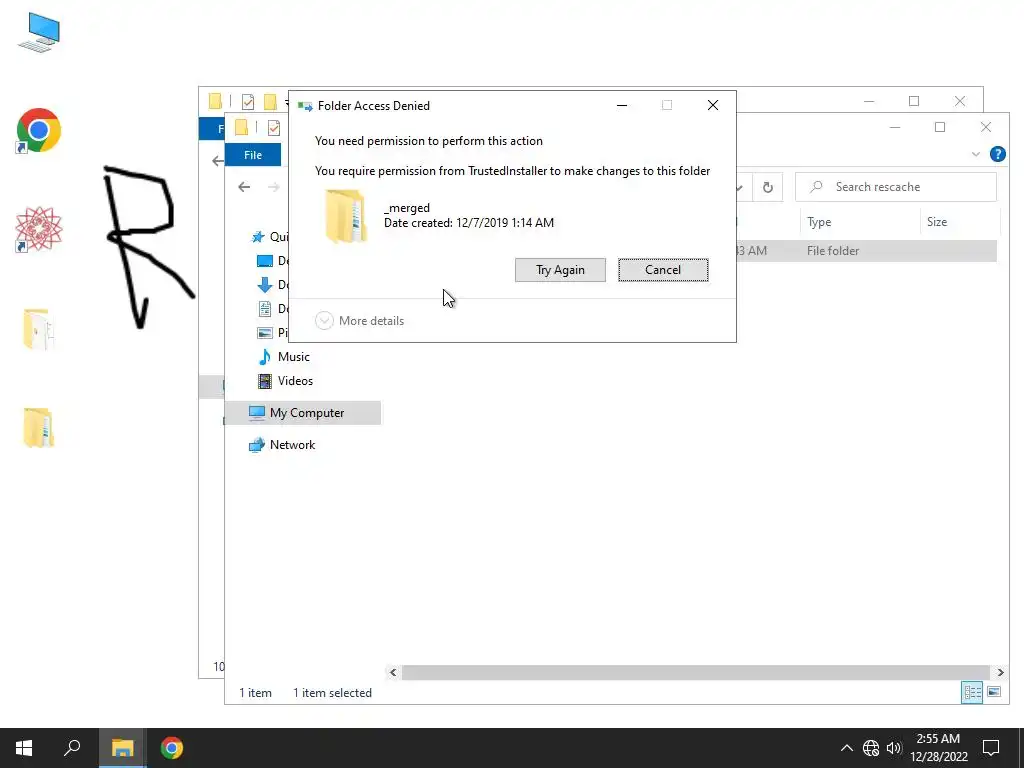Click the _merged folder icon in the dialog
Screen dimensions: 1024x768
pos(345,216)
